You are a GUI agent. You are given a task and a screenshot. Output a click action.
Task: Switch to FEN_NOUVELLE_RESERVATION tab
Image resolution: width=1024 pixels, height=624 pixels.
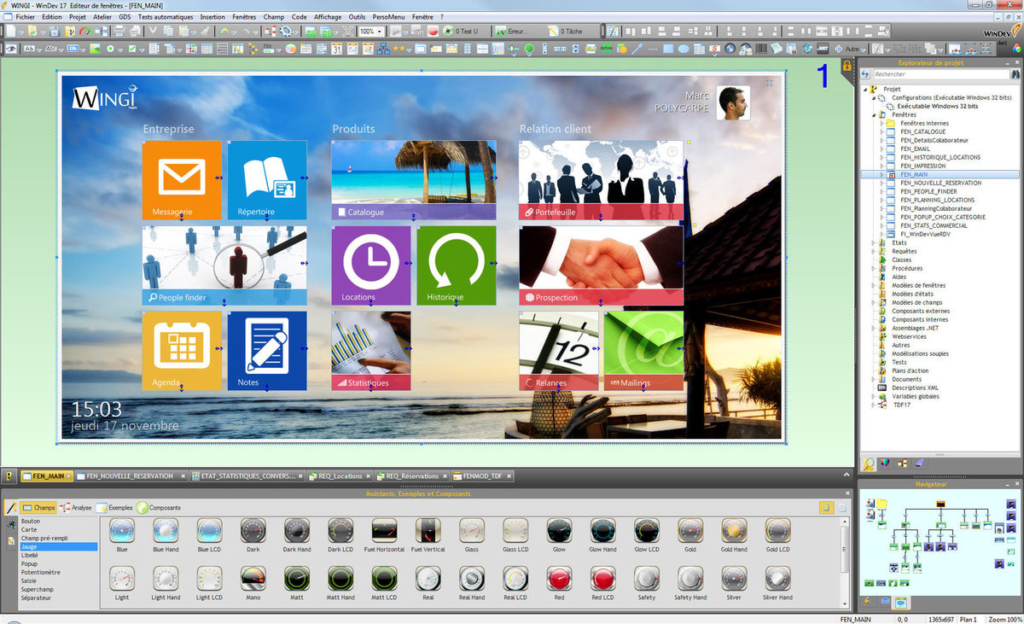130,476
